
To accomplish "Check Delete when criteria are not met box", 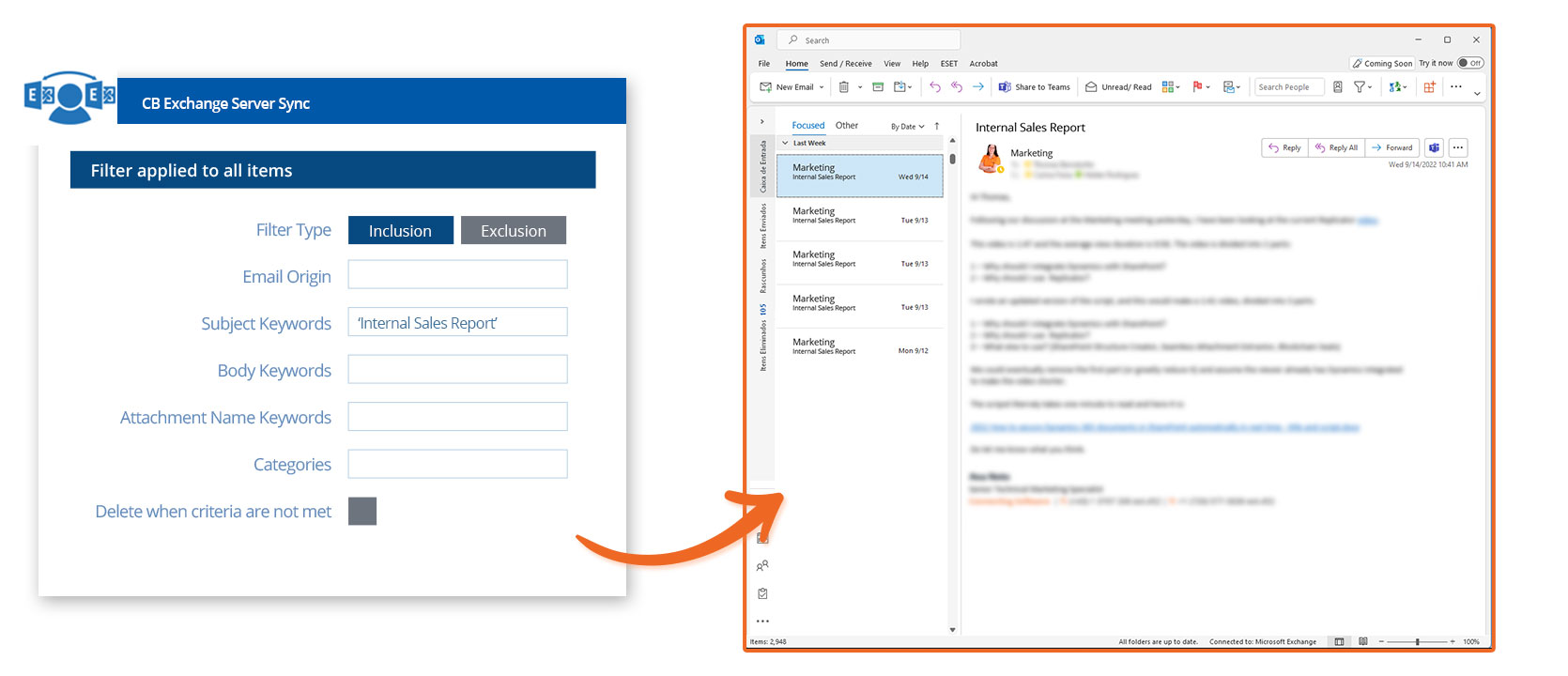I will (362, 512).
